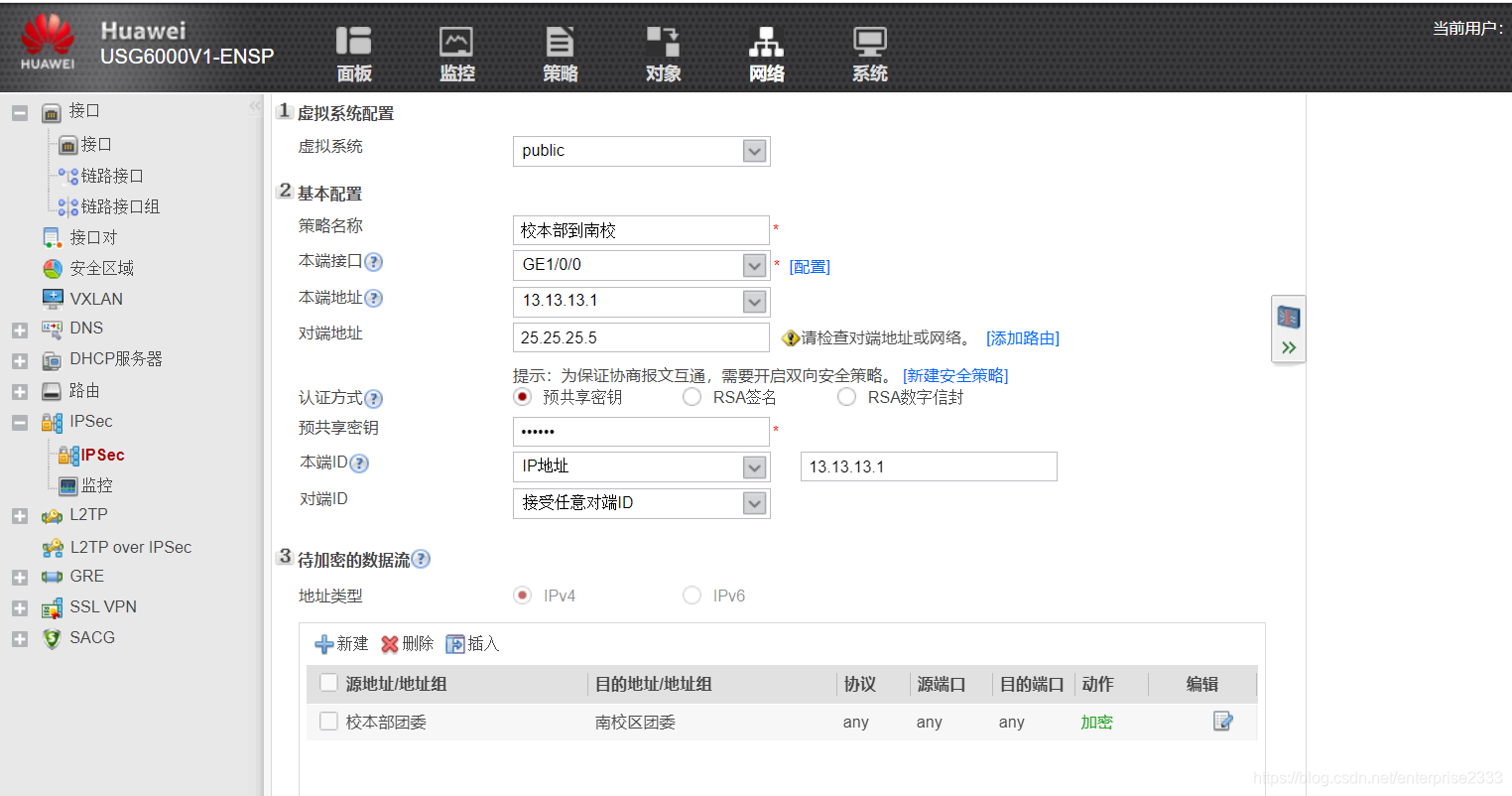Expand the 路由 tree node
The height and width of the screenshot is (796, 1512).
19,392
